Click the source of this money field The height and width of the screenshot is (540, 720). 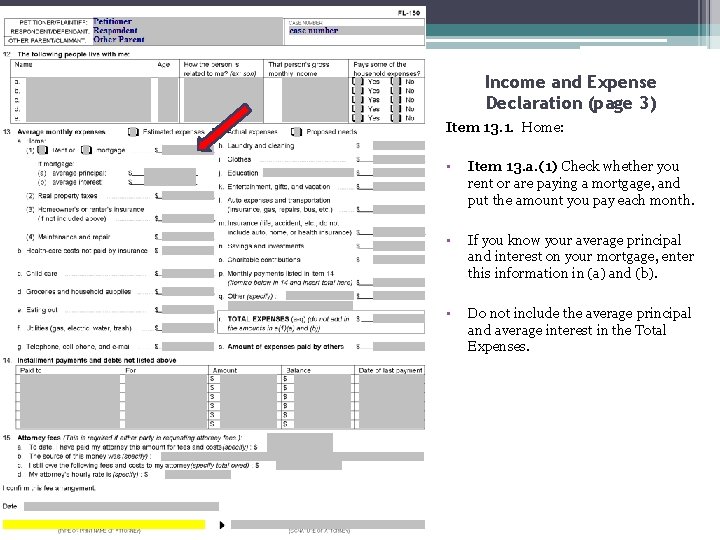[292, 456]
